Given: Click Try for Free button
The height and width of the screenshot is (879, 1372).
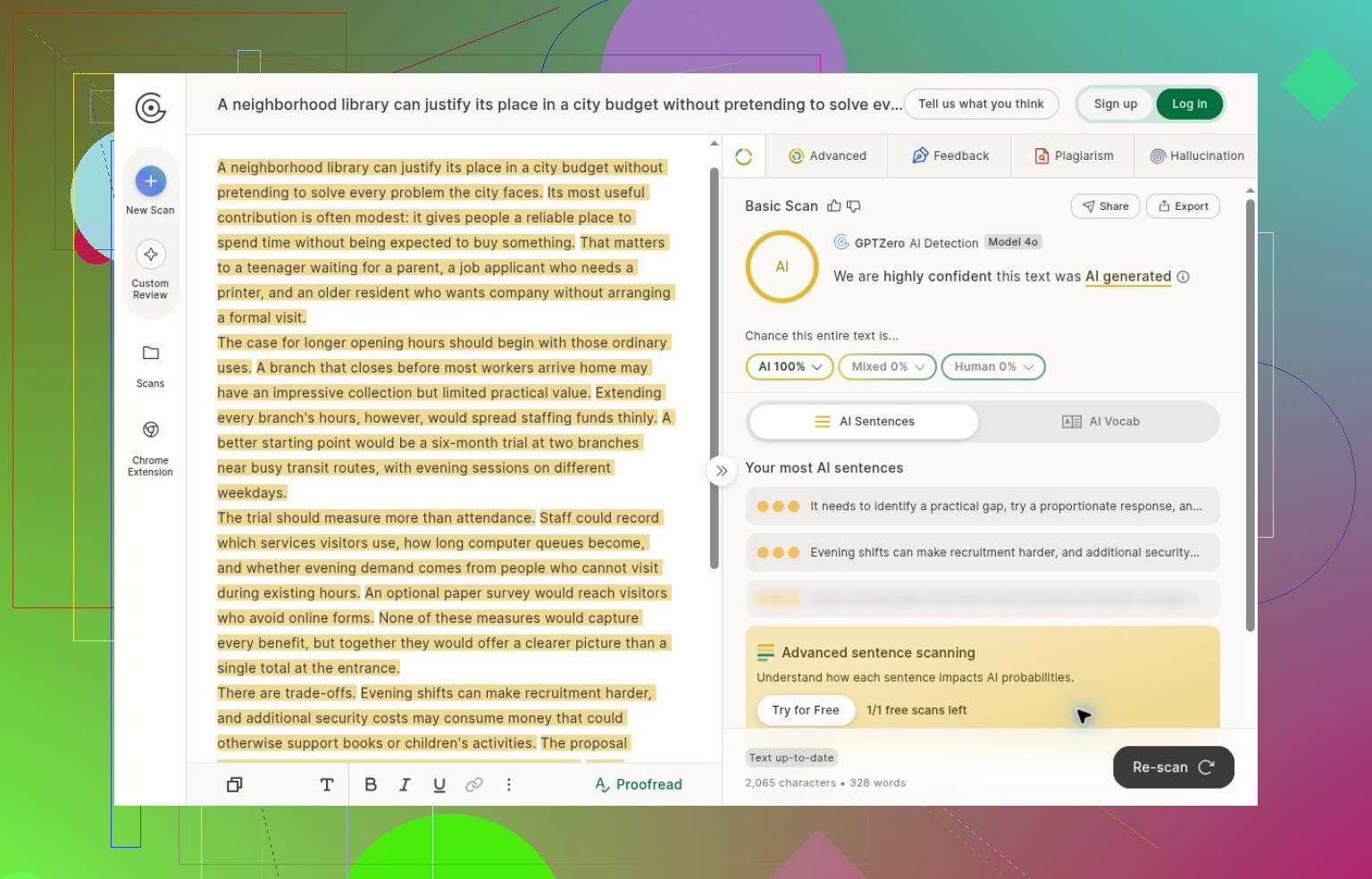Looking at the screenshot, I should [806, 710].
